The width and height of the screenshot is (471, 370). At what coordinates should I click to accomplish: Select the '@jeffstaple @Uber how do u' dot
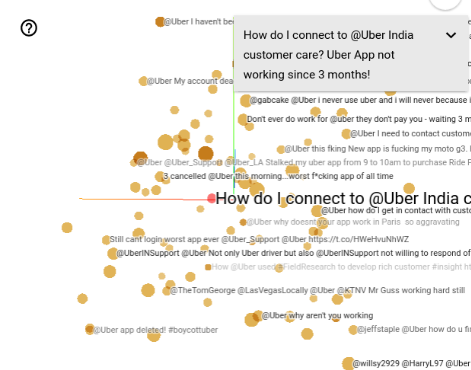[353, 330]
